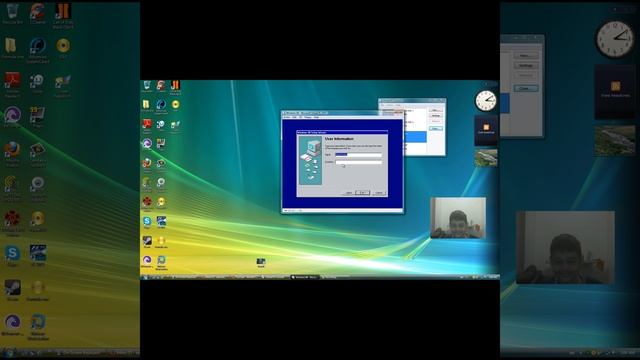Click the Name field in User Information
Screen dimensions: 640x360
click(x=358, y=155)
